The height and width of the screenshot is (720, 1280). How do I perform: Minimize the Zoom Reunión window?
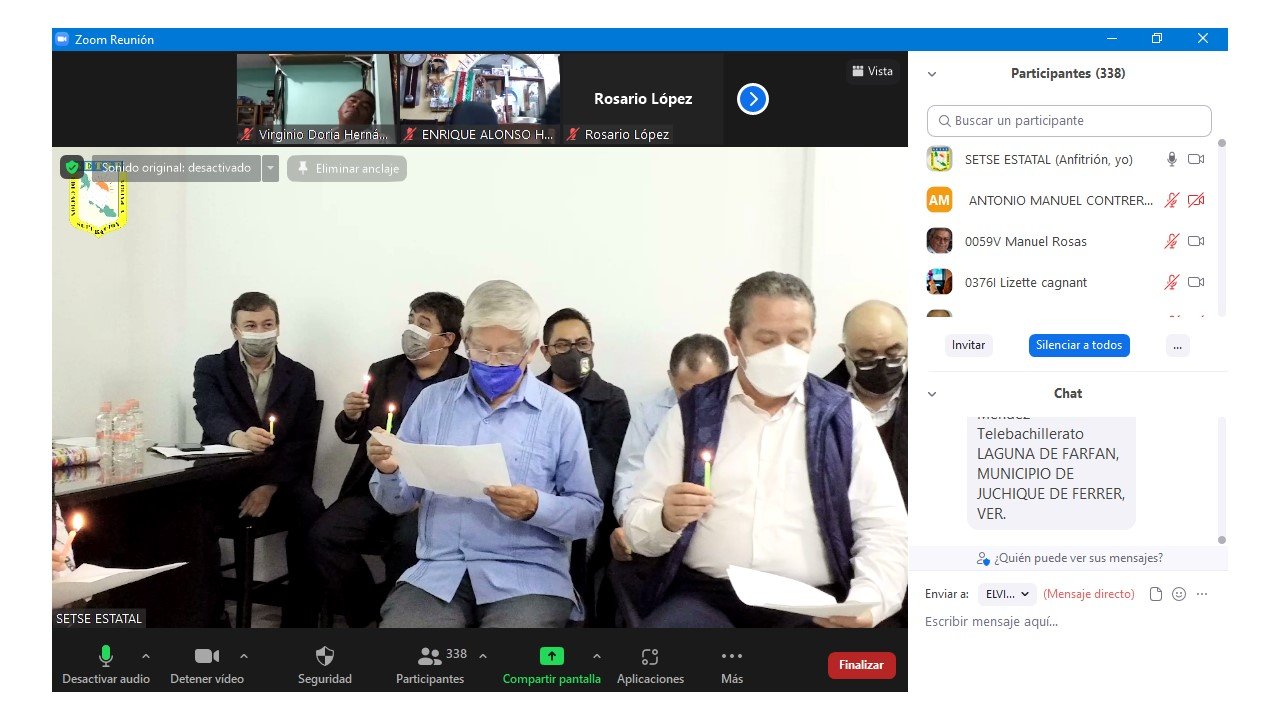[1112, 39]
